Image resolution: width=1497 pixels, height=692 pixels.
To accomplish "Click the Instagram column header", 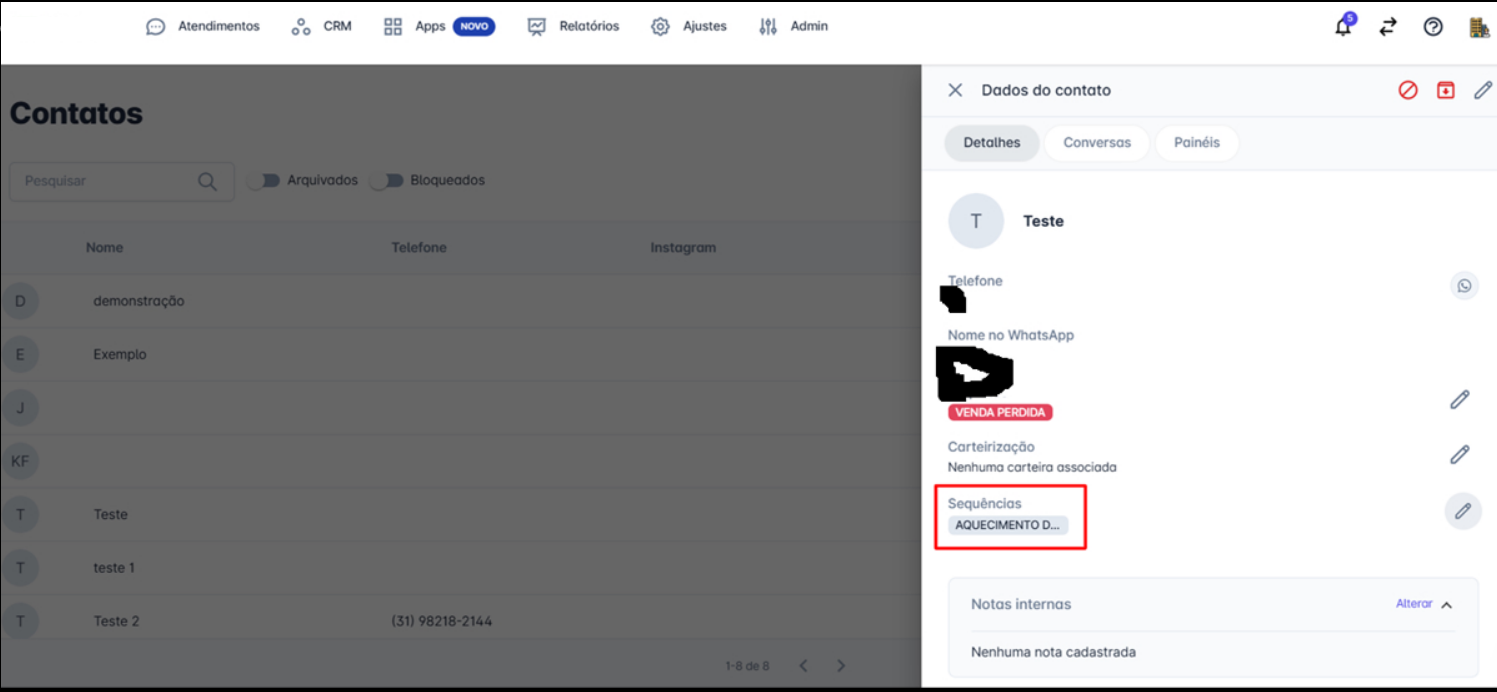I will (x=683, y=247).
